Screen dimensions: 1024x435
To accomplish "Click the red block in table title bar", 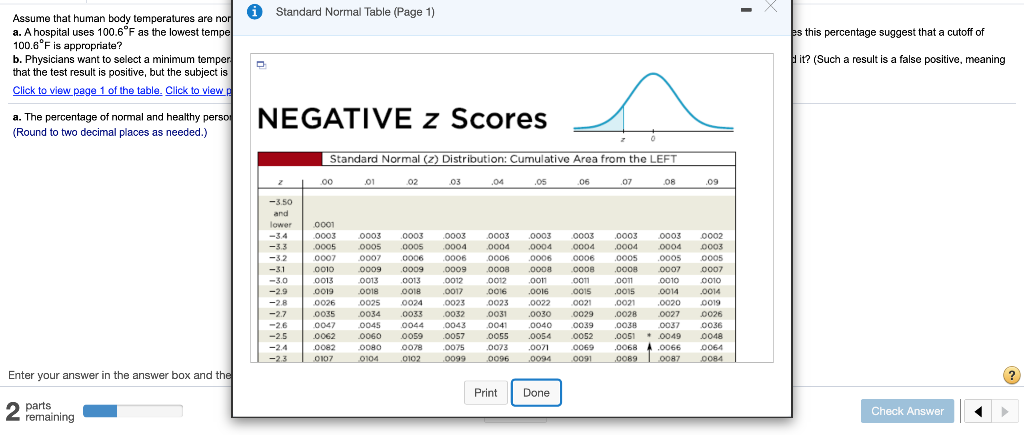I will pos(291,159).
